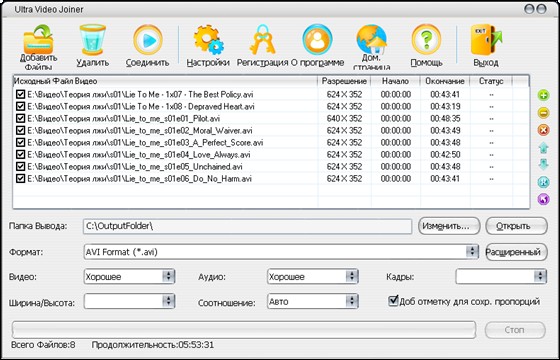Viewport: 560px width, 360px height.
Task: Open the Помощь question mark icon
Action: coord(426,39)
